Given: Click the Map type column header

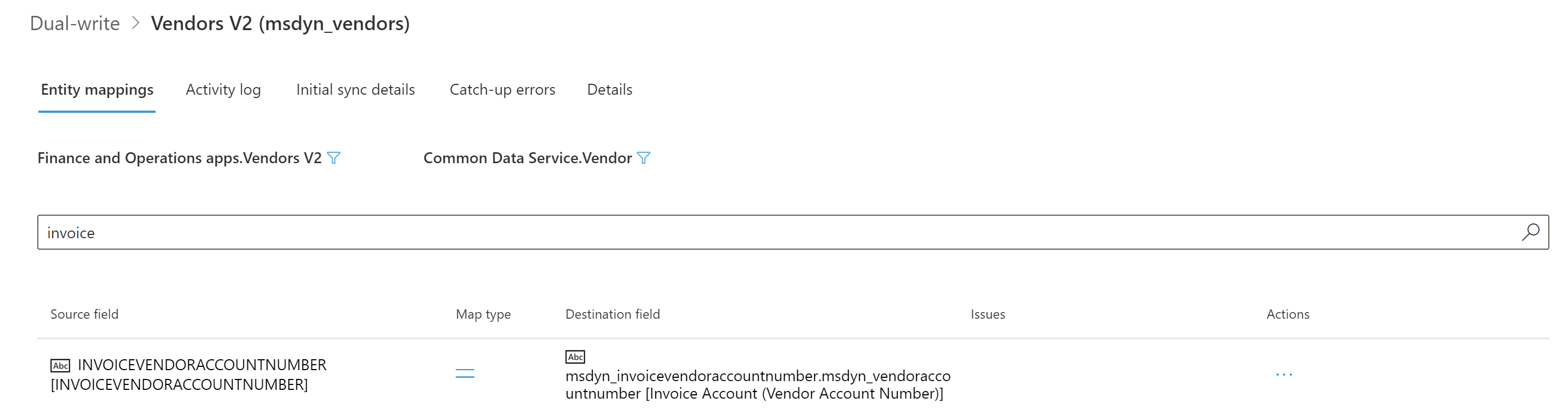Looking at the screenshot, I should pyautogui.click(x=483, y=314).
